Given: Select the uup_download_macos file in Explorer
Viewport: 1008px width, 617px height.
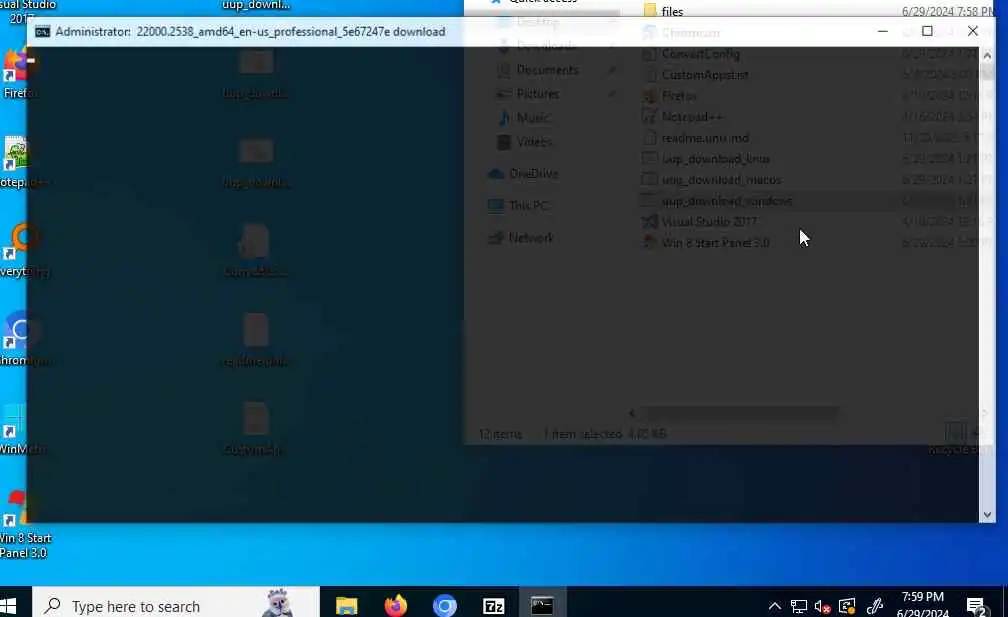Looking at the screenshot, I should 721,180.
